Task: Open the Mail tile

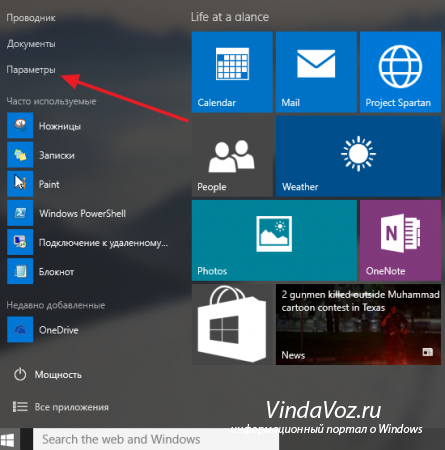Action: 316,72
